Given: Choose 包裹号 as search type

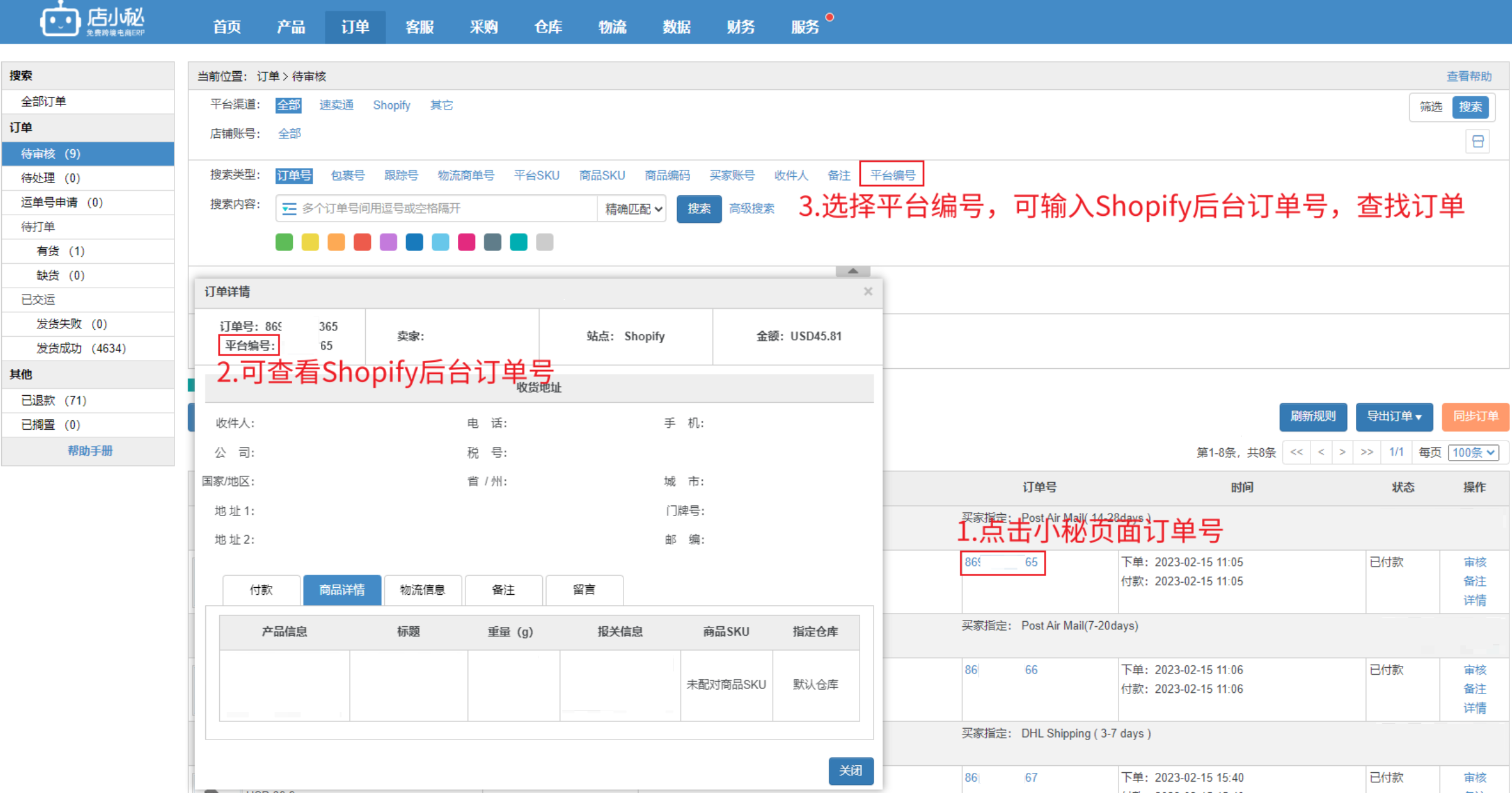Looking at the screenshot, I should point(348,175).
